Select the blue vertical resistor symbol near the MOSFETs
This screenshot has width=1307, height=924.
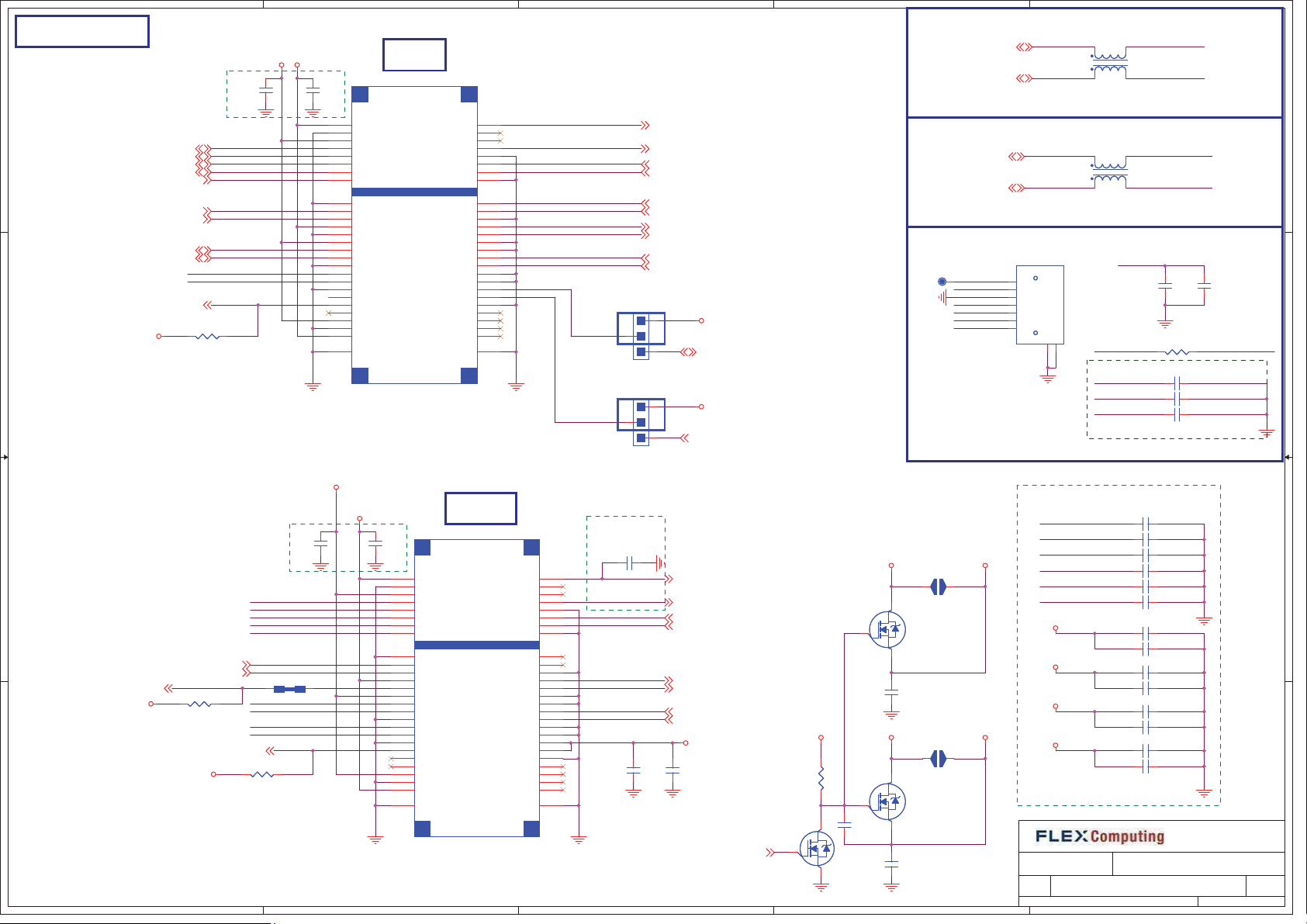tap(821, 778)
